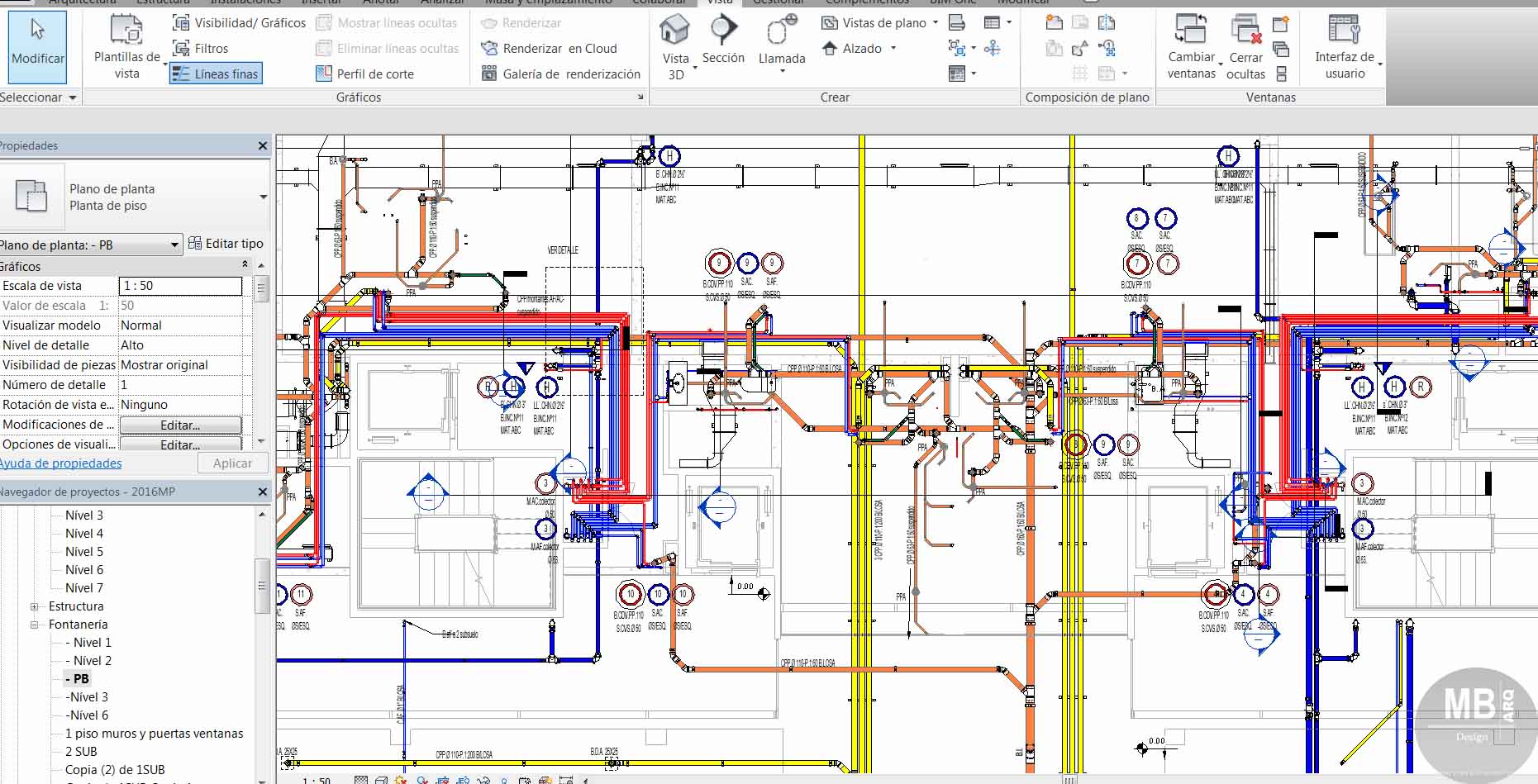Viewport: 1538px width, 784px height.
Task: Expand the Estructura tree node
Action: click(35, 606)
